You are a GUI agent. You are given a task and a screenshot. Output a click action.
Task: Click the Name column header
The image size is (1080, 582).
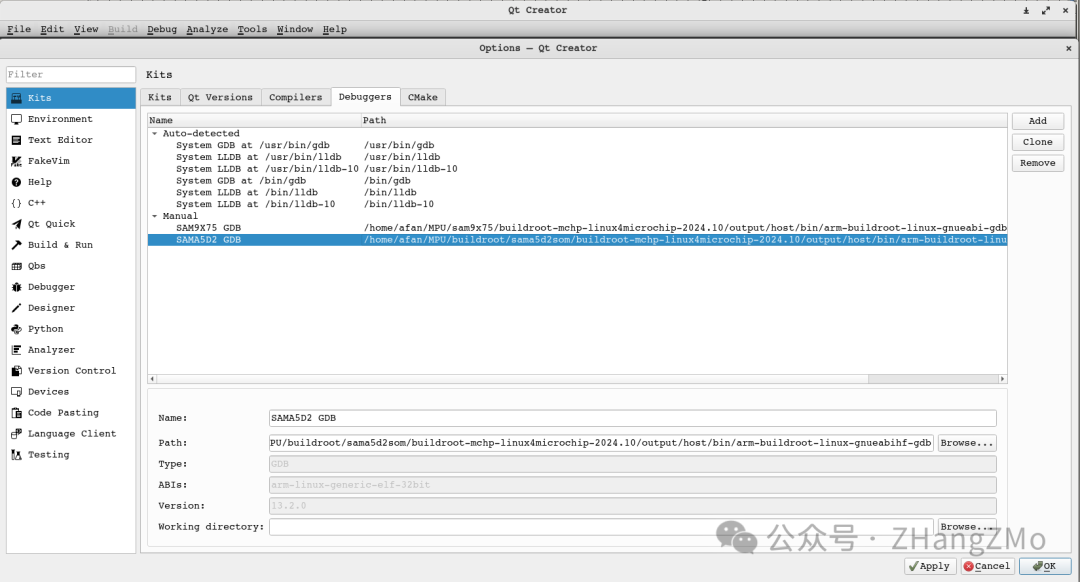(x=254, y=121)
